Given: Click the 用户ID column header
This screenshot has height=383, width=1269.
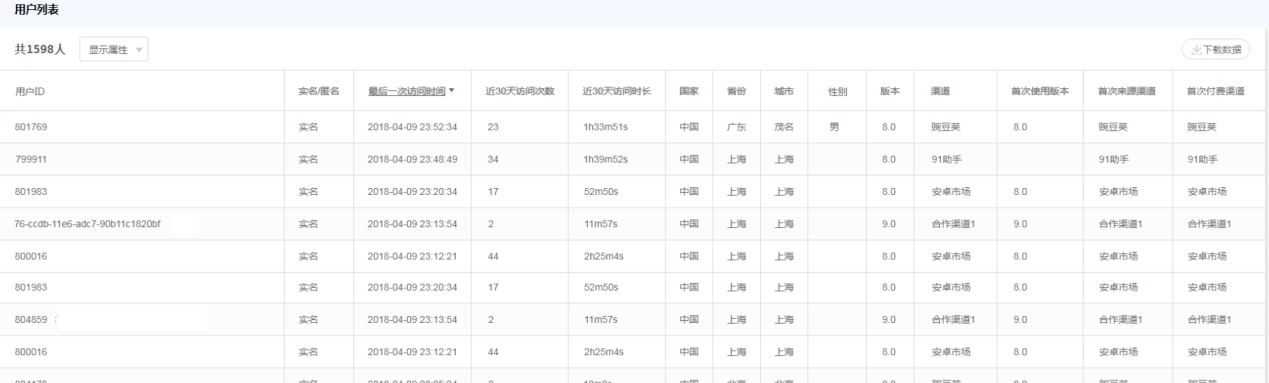Looking at the screenshot, I should [30, 91].
